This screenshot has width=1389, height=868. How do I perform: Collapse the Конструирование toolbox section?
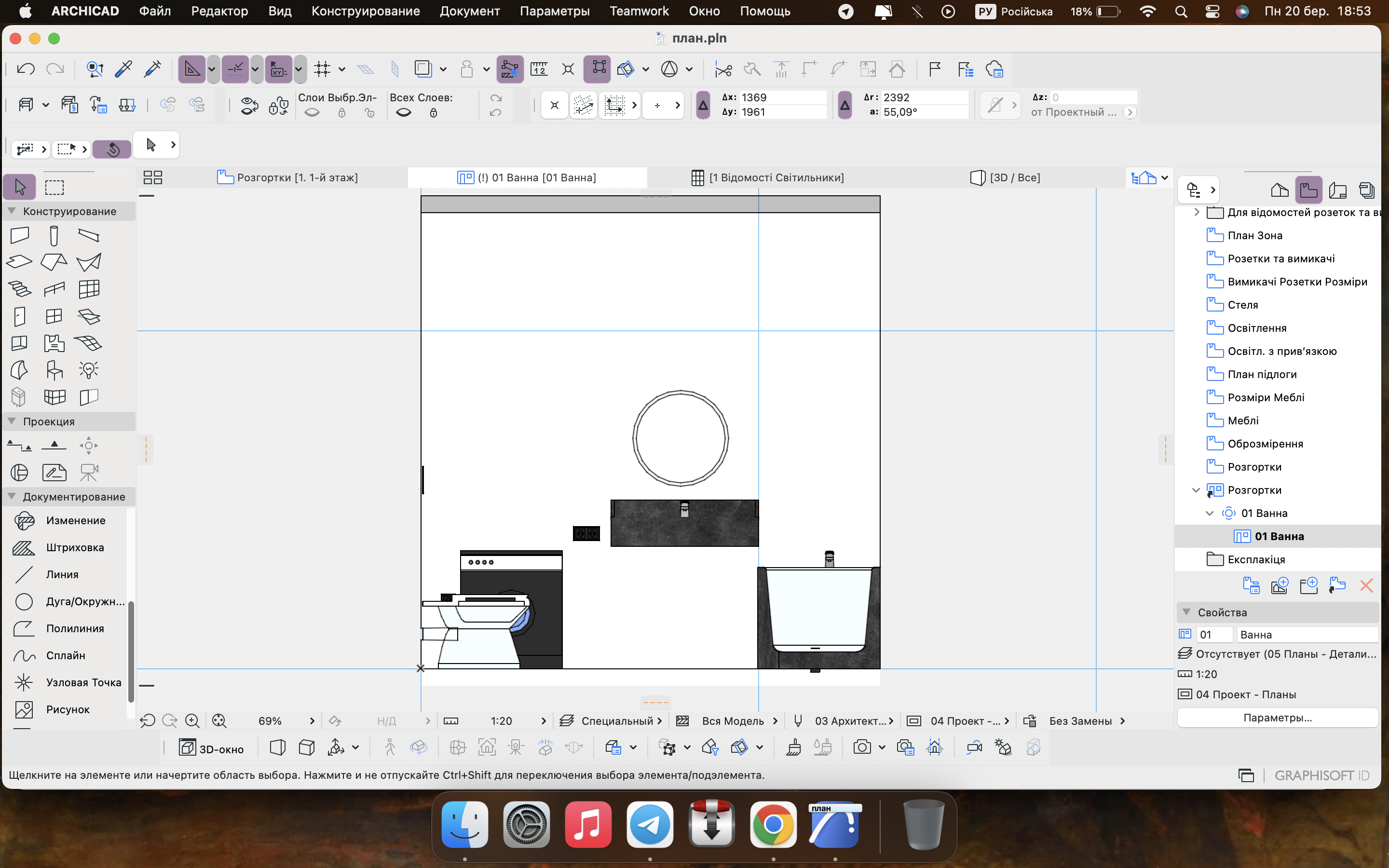click(x=12, y=211)
